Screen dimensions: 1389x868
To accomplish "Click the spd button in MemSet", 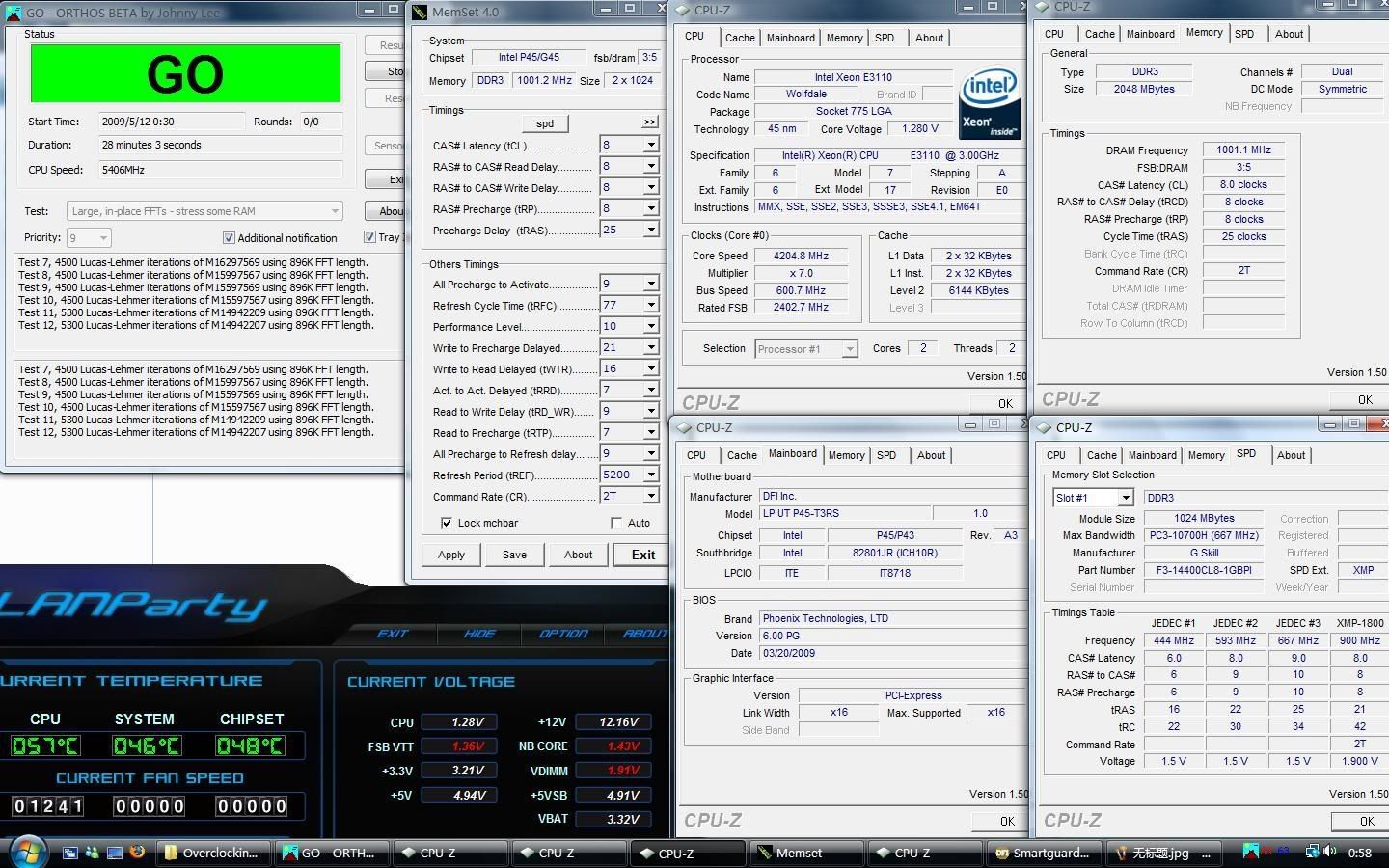I will pyautogui.click(x=545, y=123).
